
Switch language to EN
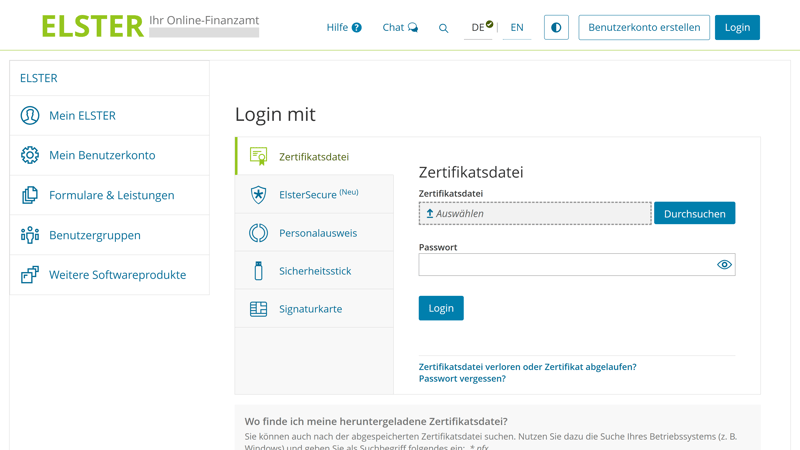[516, 27]
